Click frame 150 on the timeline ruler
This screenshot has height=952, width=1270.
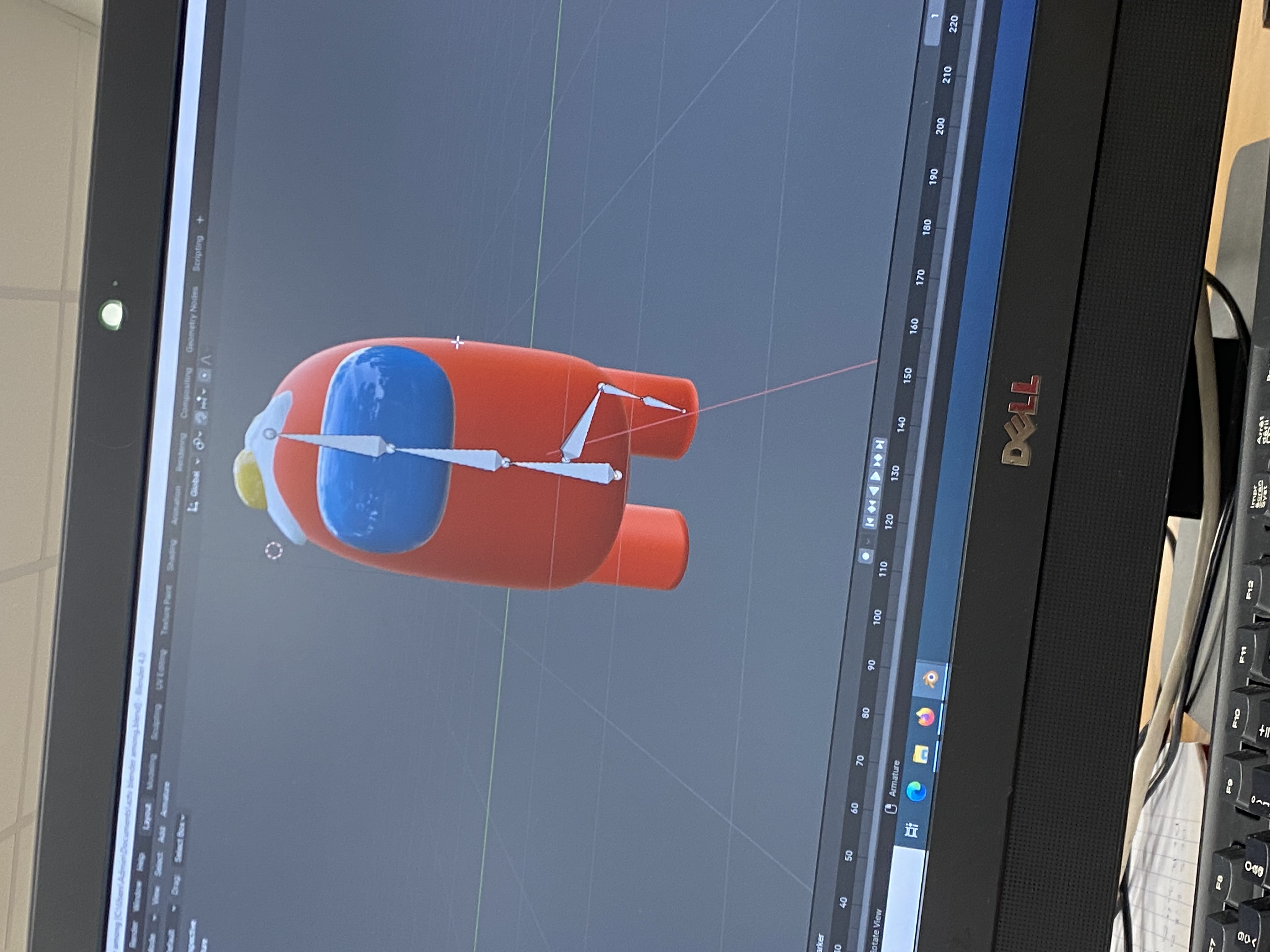coord(907,375)
